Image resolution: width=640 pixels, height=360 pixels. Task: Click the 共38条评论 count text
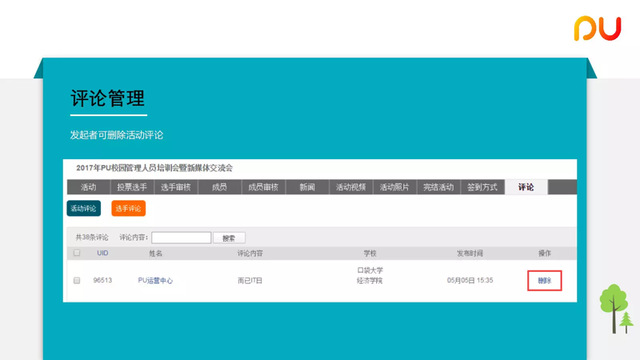click(92, 237)
